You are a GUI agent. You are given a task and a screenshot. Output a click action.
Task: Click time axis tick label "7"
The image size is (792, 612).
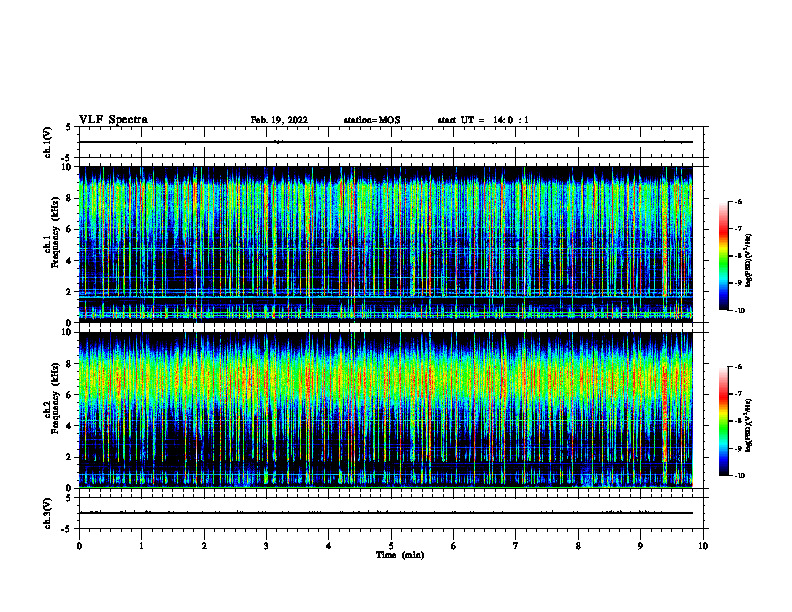point(516,546)
